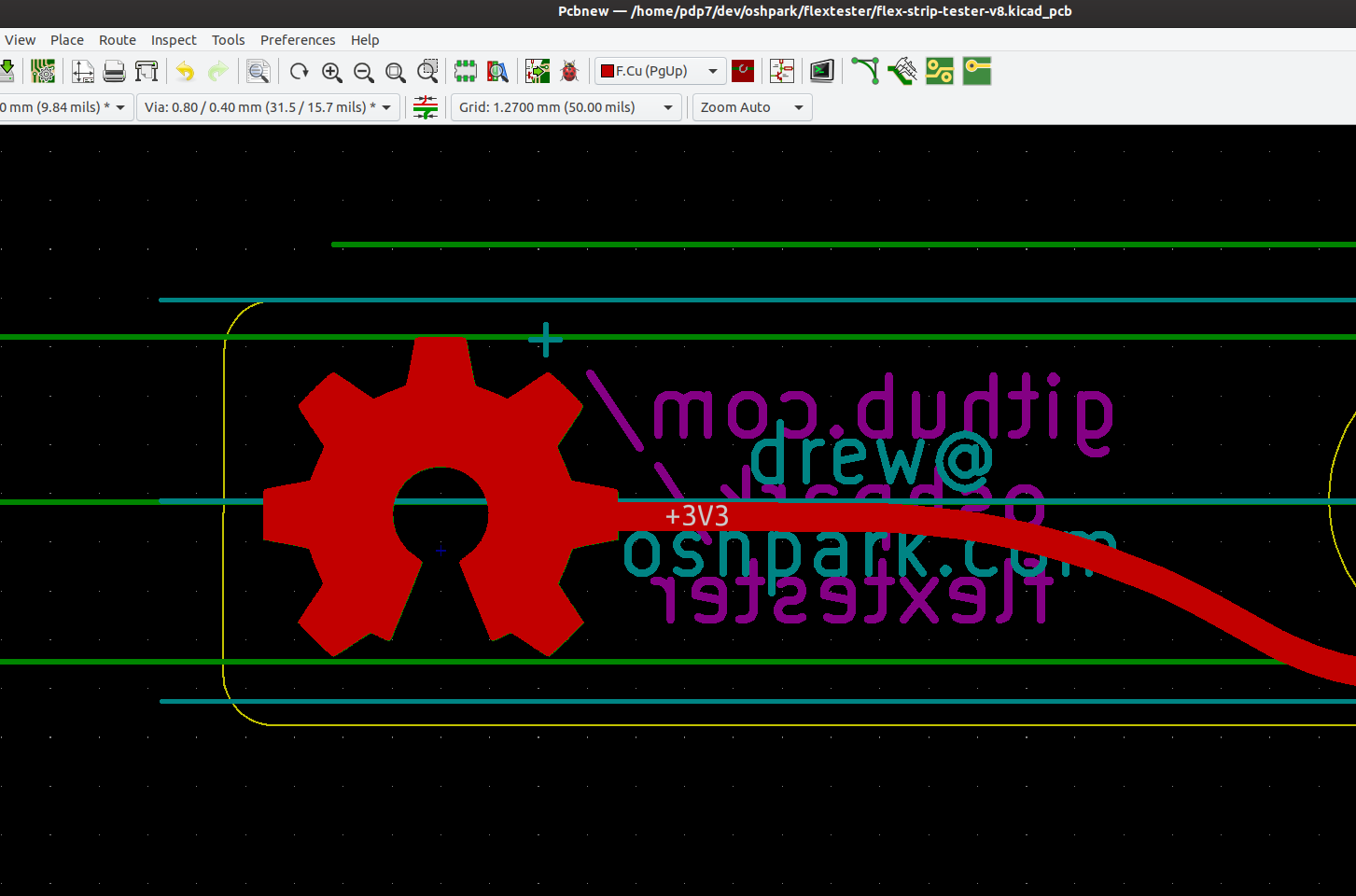Toggle the zoom-to-selection tool

(427, 71)
